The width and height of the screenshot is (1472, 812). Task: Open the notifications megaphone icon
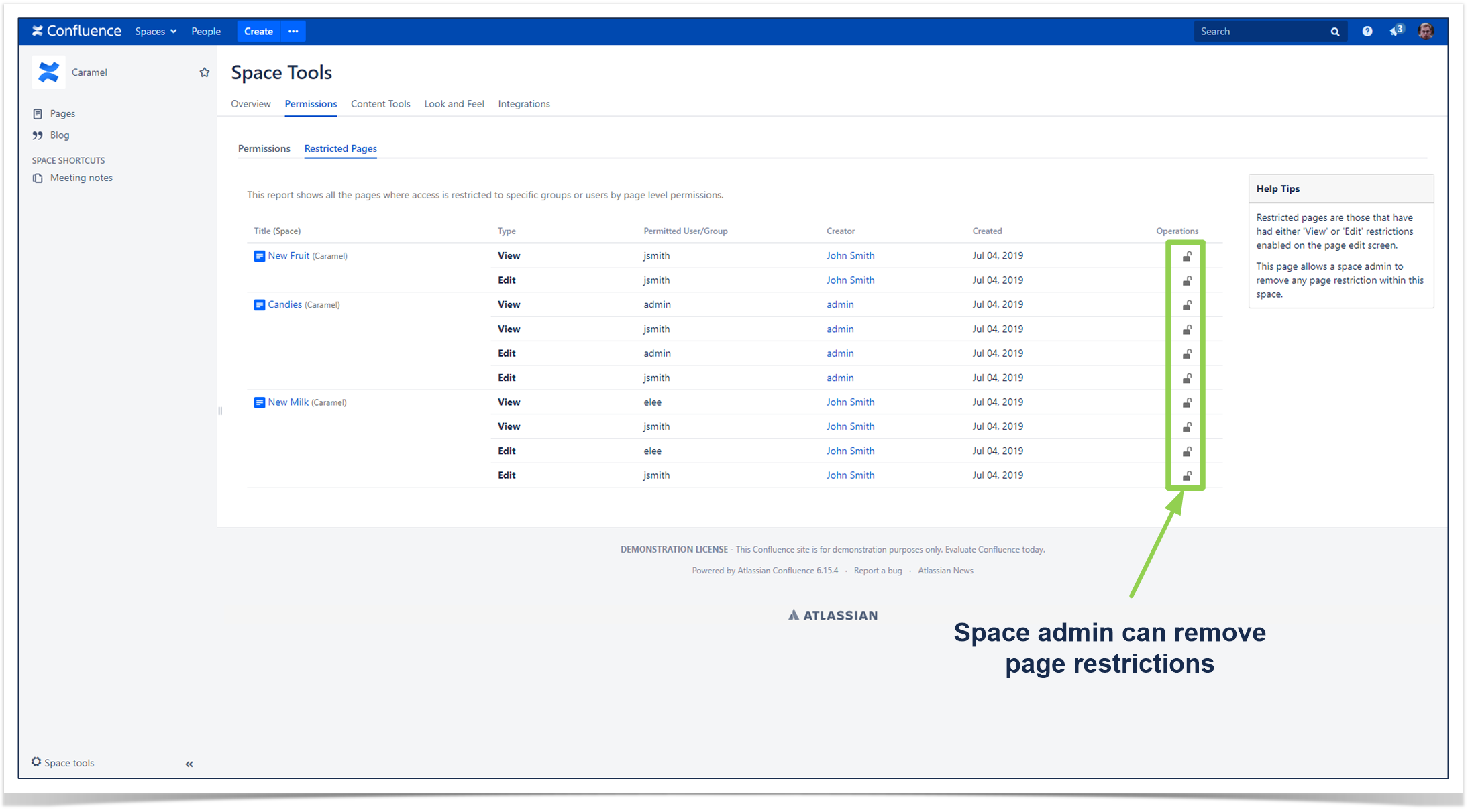tap(1396, 31)
